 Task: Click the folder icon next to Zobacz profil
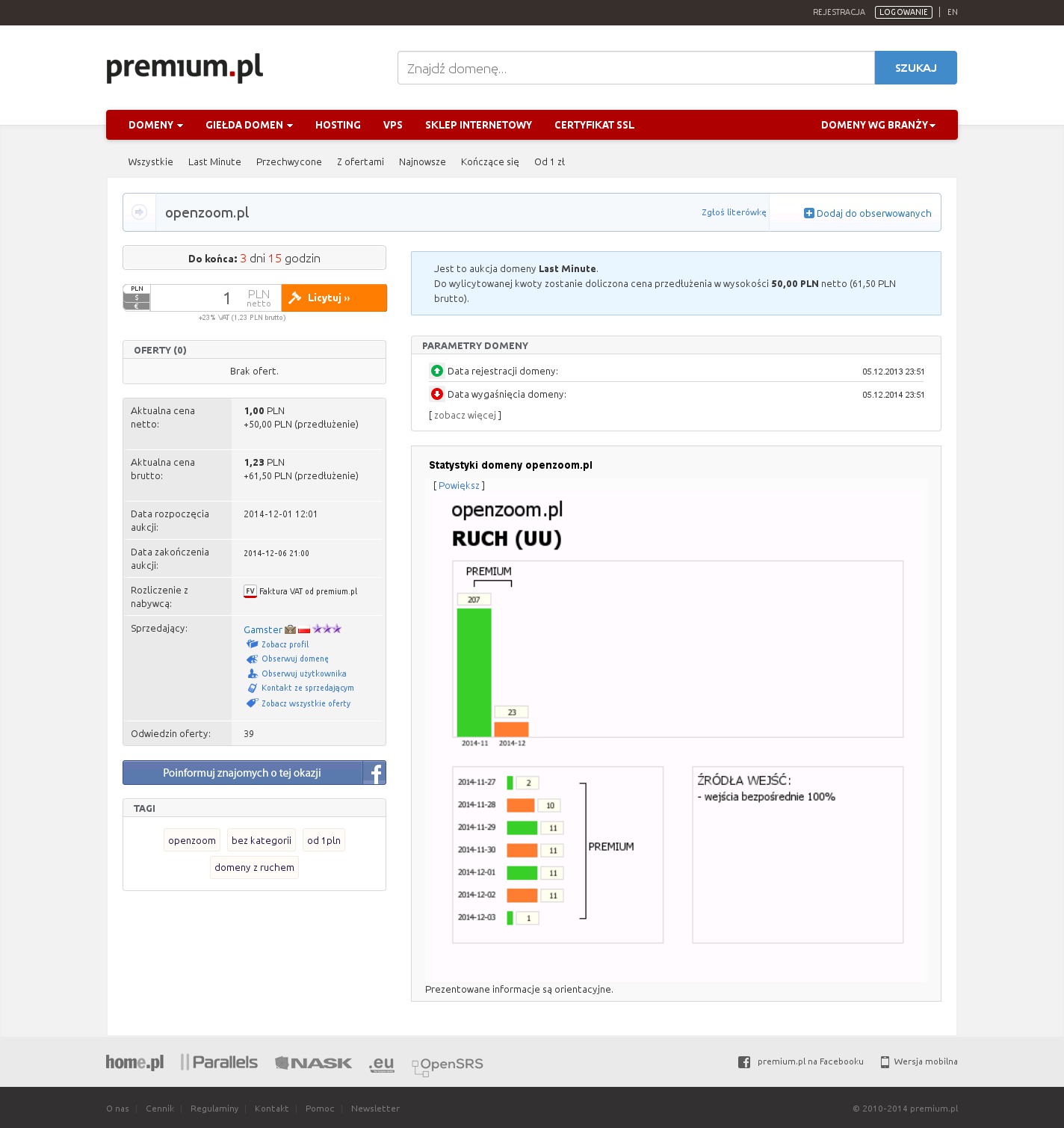[252, 644]
